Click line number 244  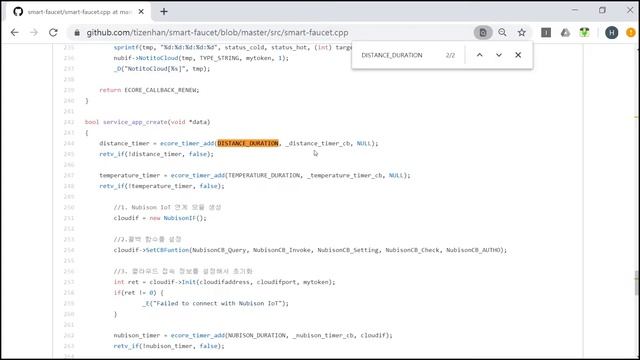(69, 143)
